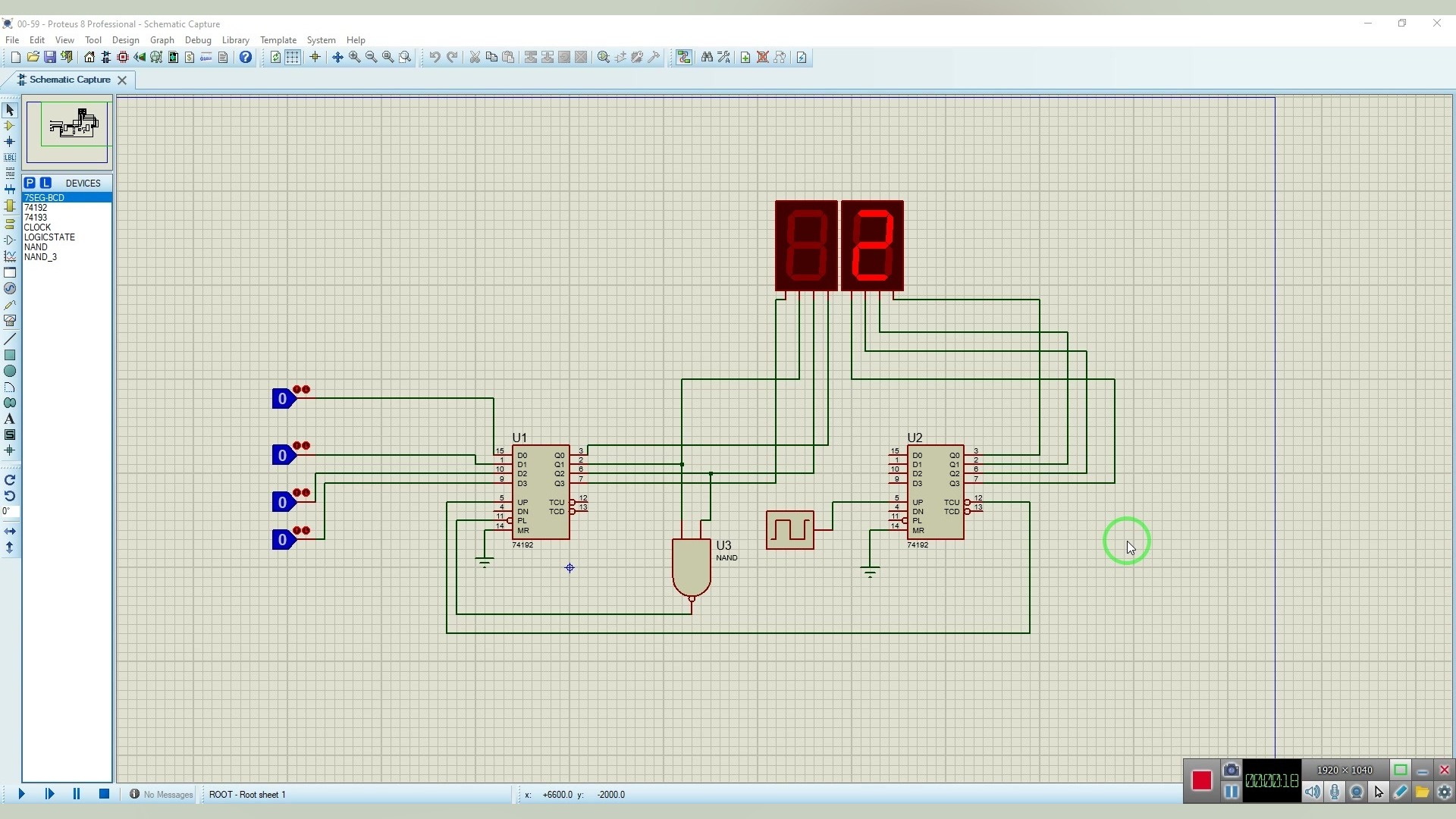Choose the 2D Graphics Text tool
Image resolution: width=1456 pixels, height=819 pixels.
(x=10, y=419)
